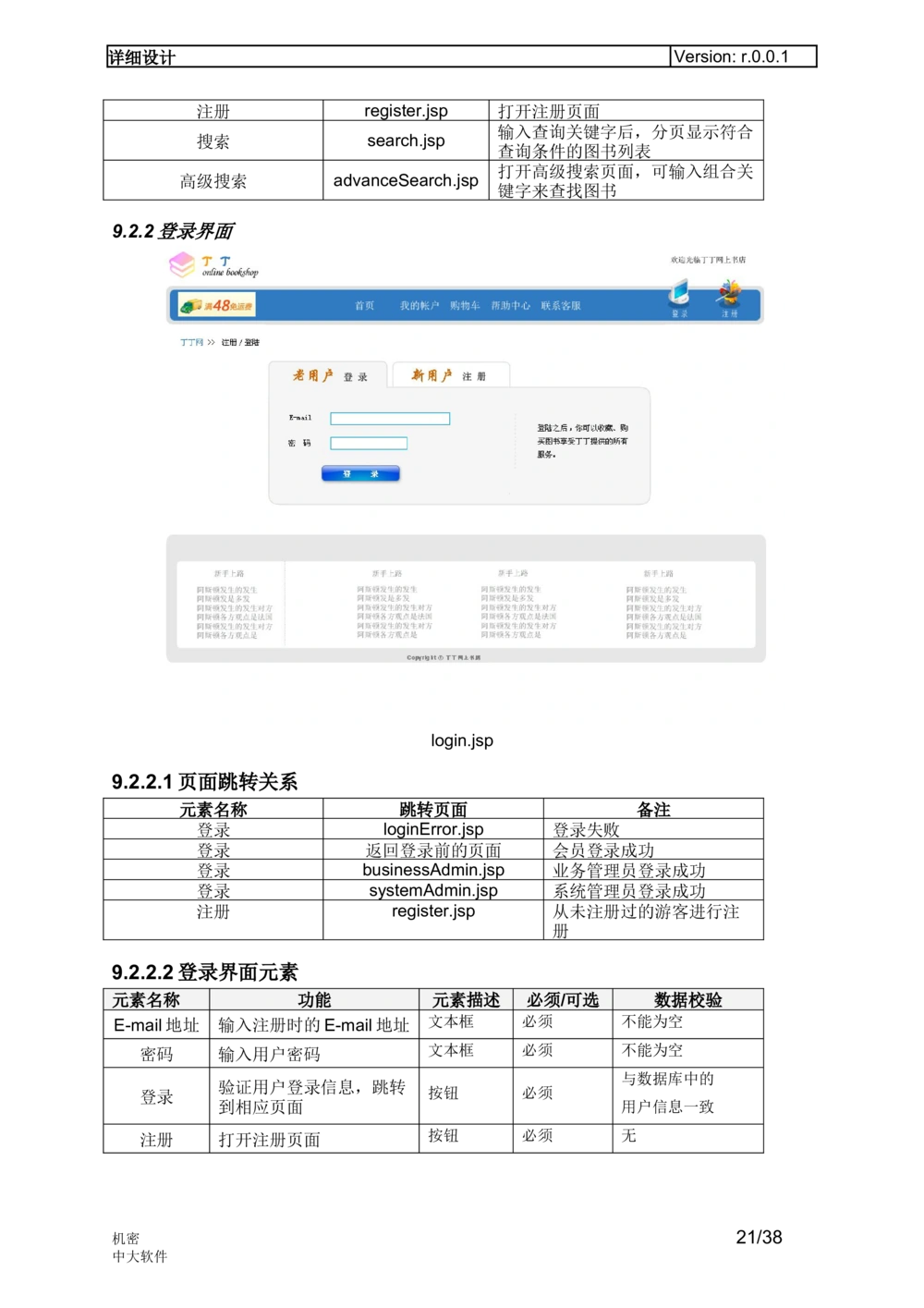Click the DingDing online bookshop logo
The width and height of the screenshot is (924, 1308).
click(x=213, y=265)
